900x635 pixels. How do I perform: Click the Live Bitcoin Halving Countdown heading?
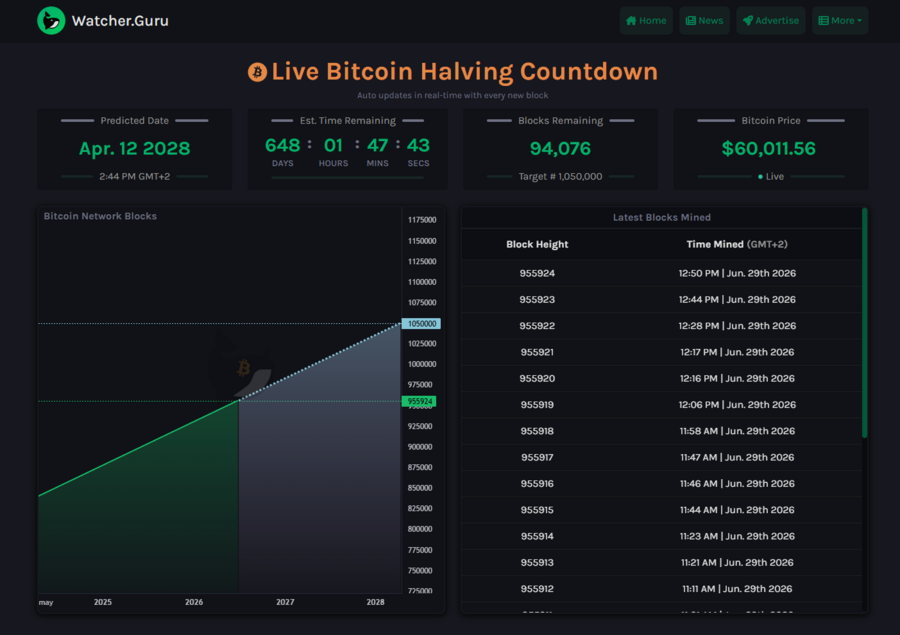click(x=464, y=72)
